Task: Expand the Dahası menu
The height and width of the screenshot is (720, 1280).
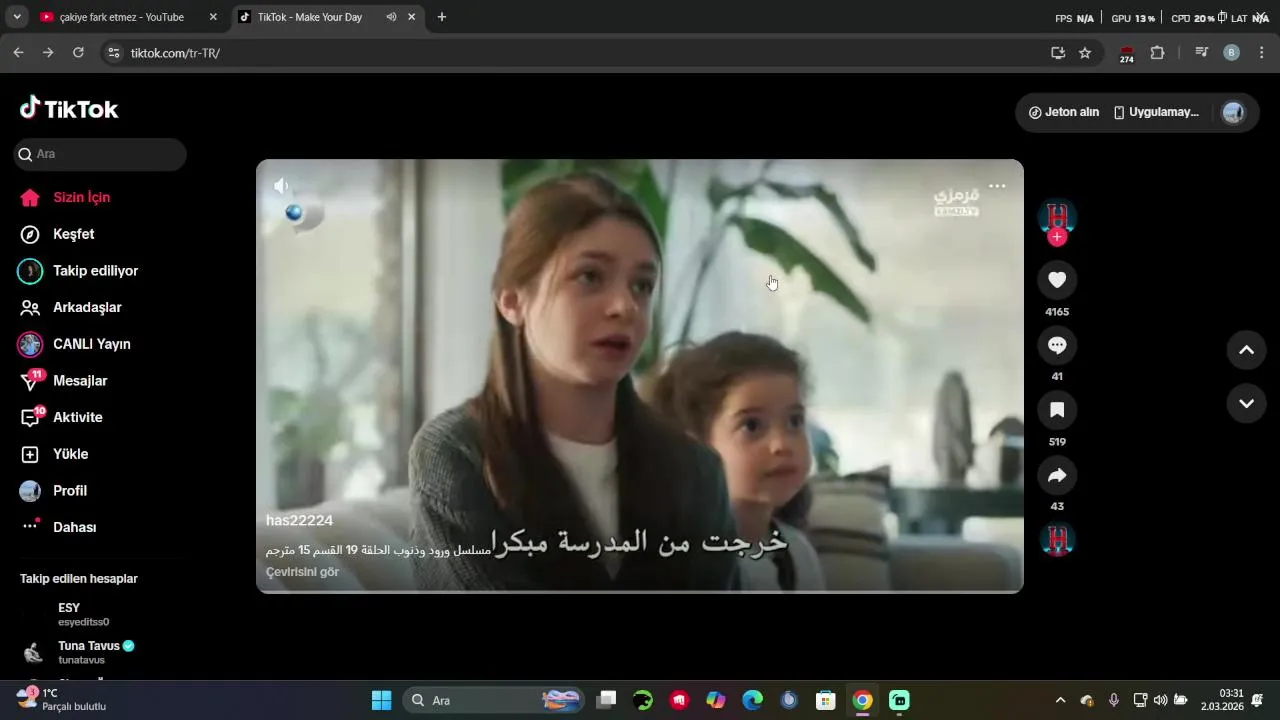Action: click(74, 527)
